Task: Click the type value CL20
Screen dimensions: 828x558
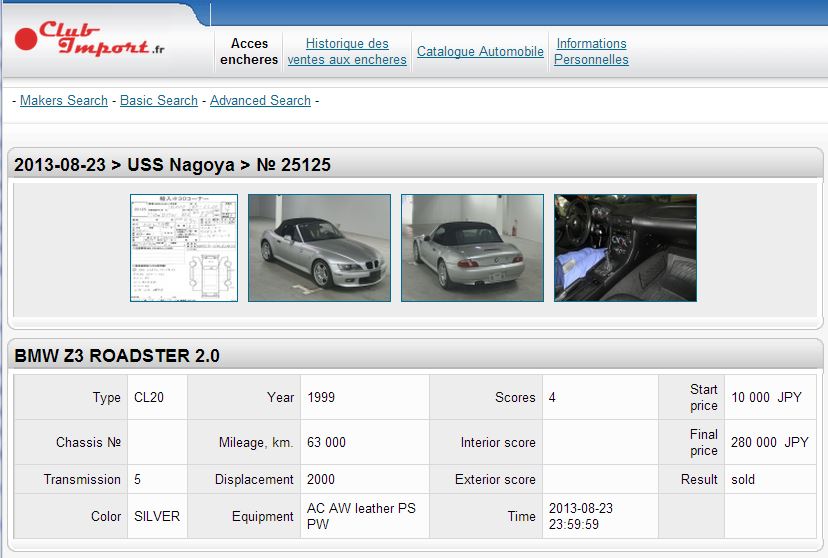Action: pos(149,397)
